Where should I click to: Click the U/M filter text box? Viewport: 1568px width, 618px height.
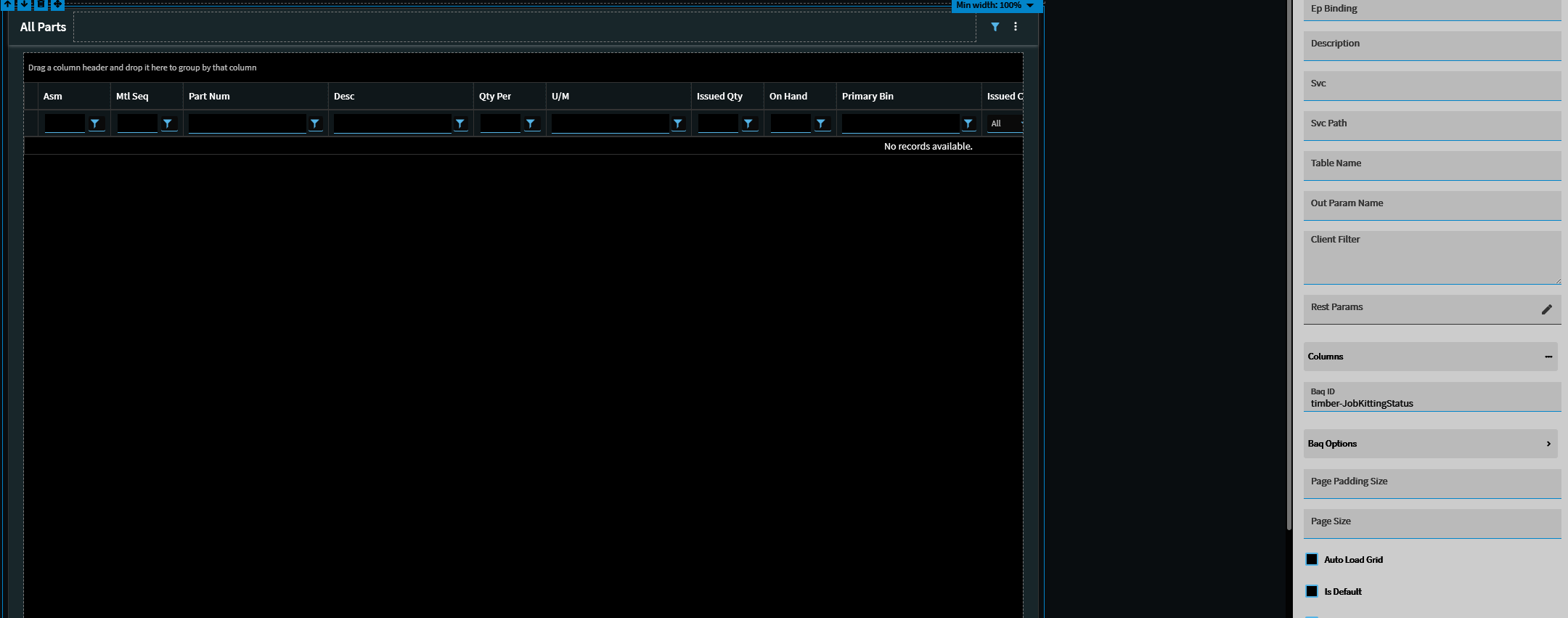pos(611,123)
